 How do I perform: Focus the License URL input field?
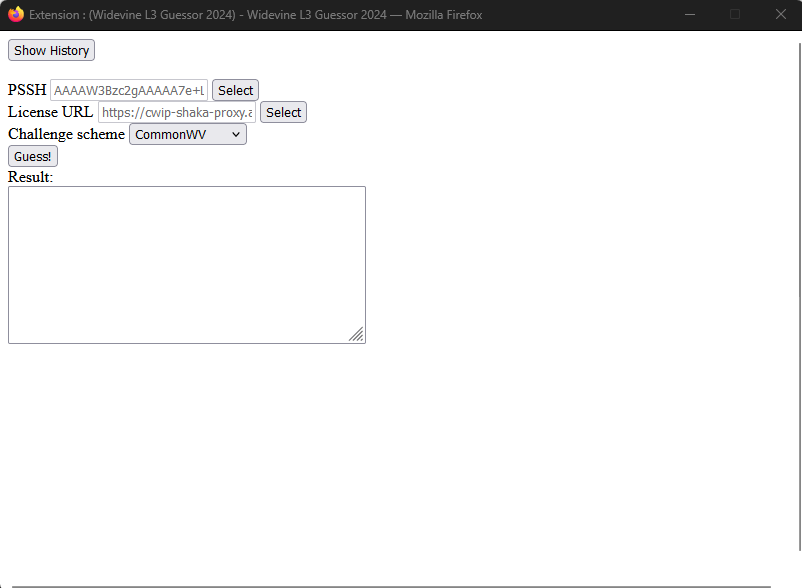pos(177,112)
